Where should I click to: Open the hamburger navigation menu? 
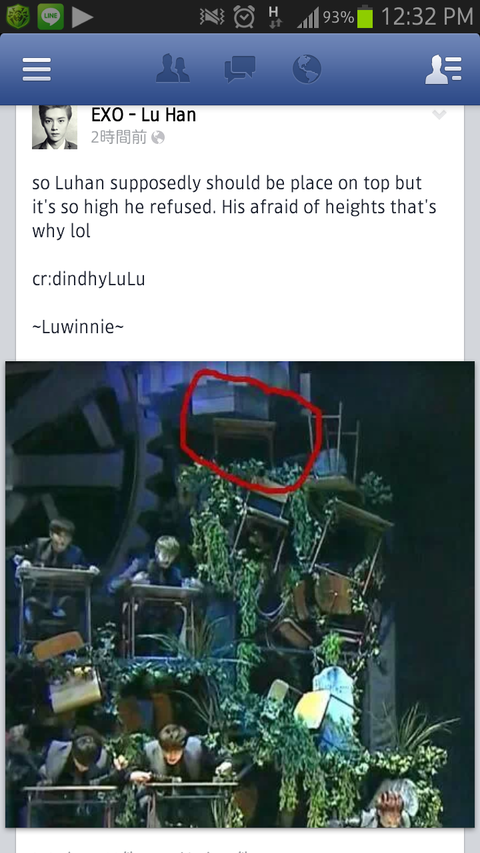coord(36,70)
